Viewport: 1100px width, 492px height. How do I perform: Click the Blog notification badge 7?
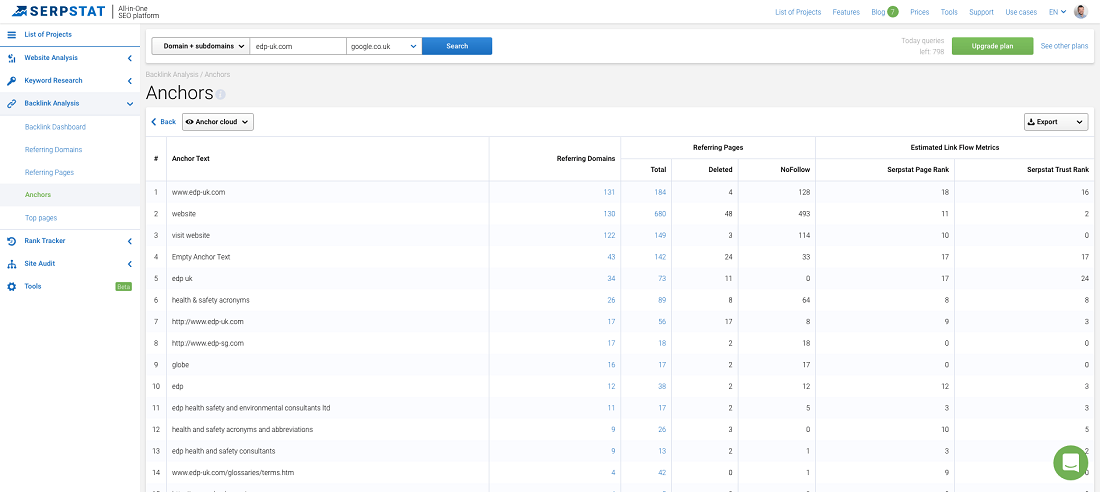(x=892, y=12)
